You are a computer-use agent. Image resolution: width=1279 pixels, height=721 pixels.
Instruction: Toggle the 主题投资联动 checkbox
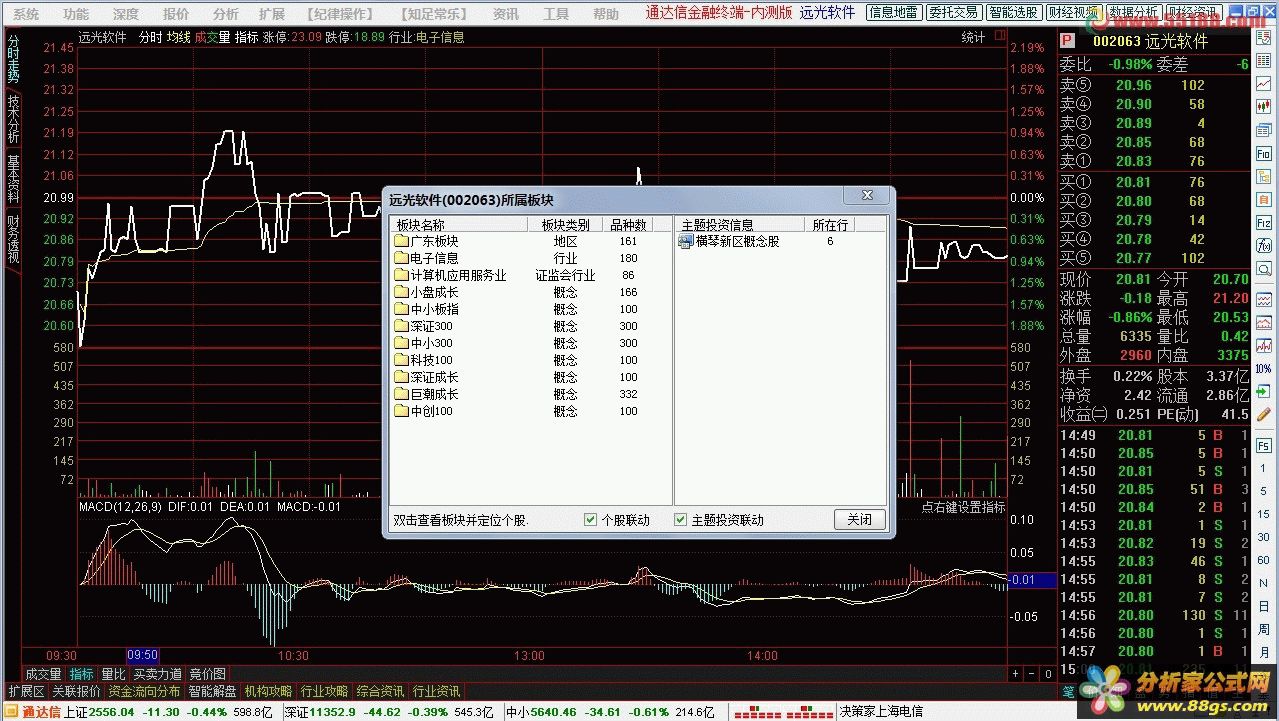point(681,520)
